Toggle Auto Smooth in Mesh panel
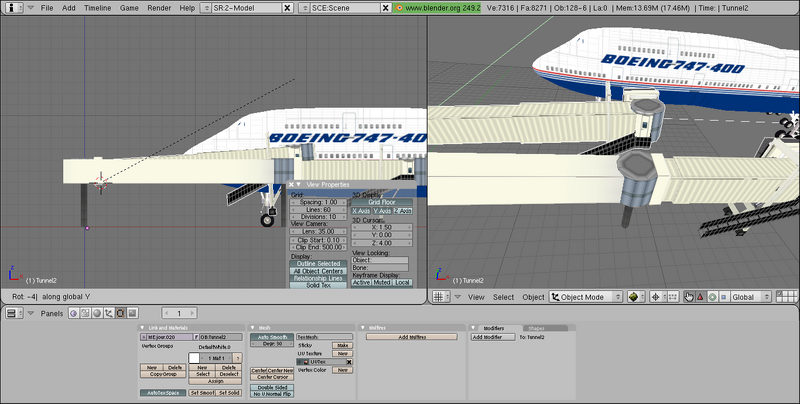 [x=272, y=337]
